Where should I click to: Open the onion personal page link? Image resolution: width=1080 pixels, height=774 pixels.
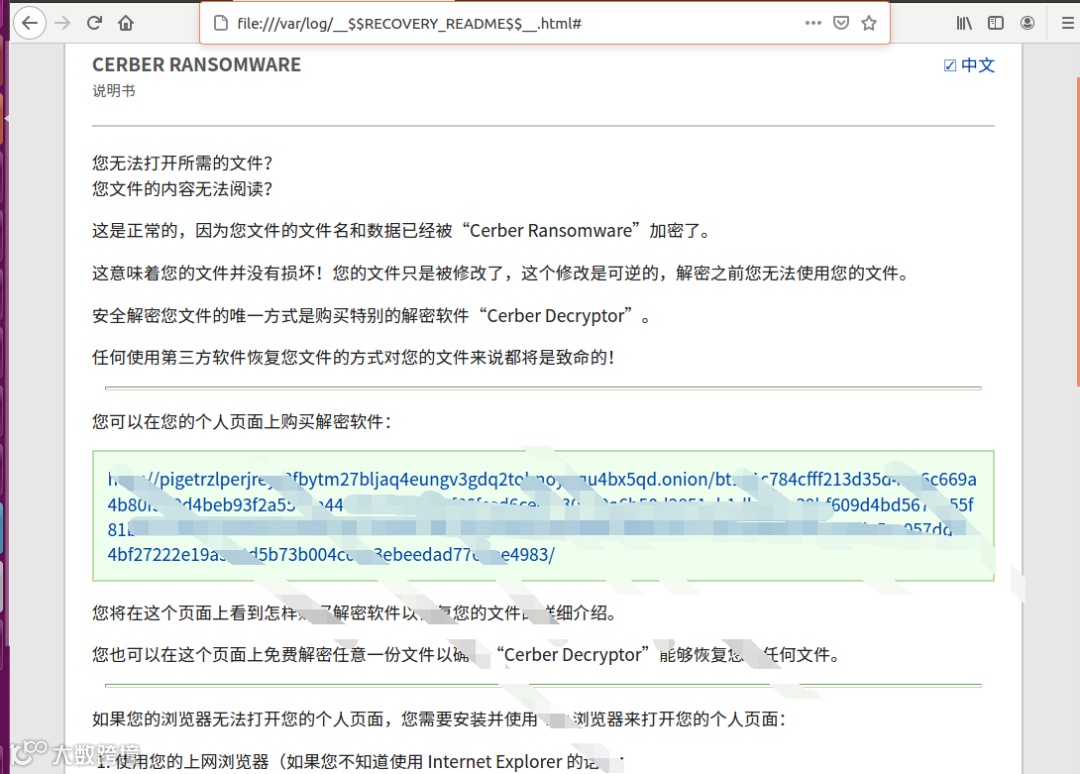[542, 516]
